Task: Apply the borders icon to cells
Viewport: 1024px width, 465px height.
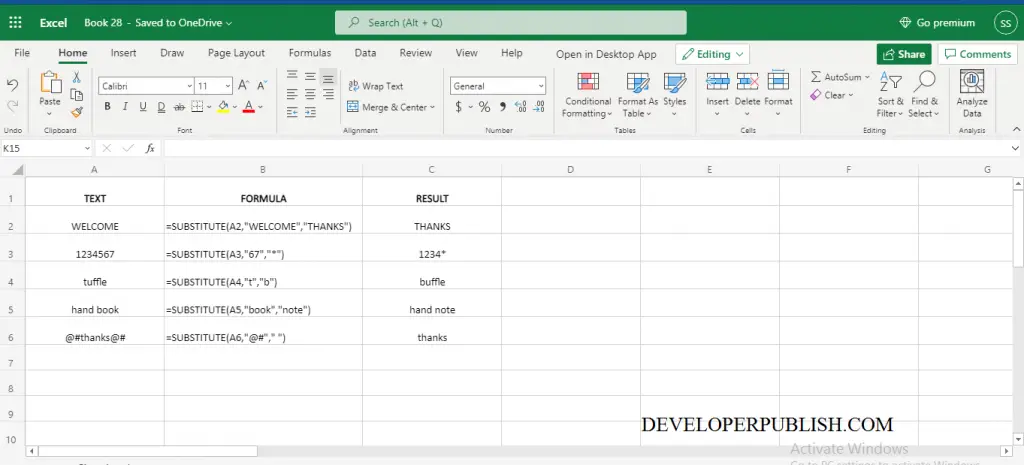Action: [x=197, y=106]
